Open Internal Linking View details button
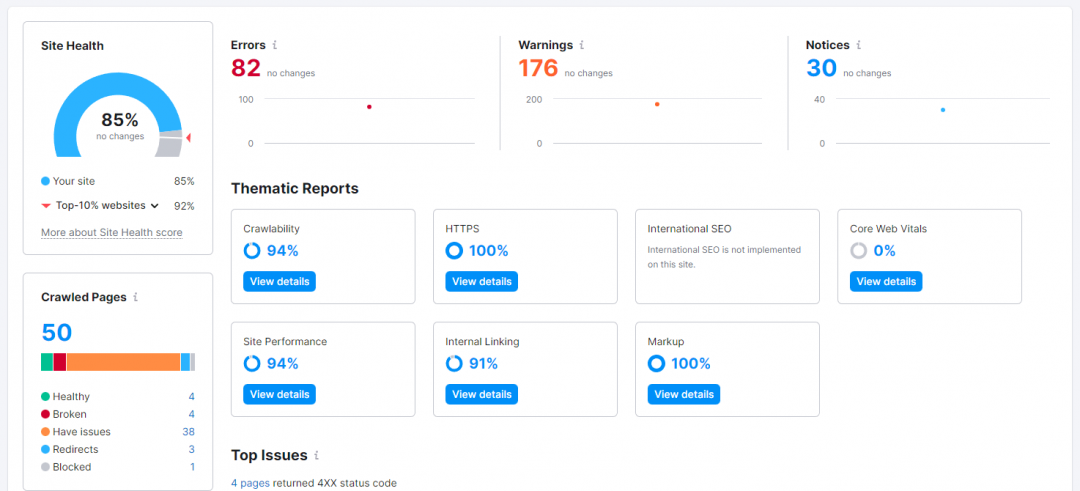This screenshot has width=1080, height=491. (481, 394)
